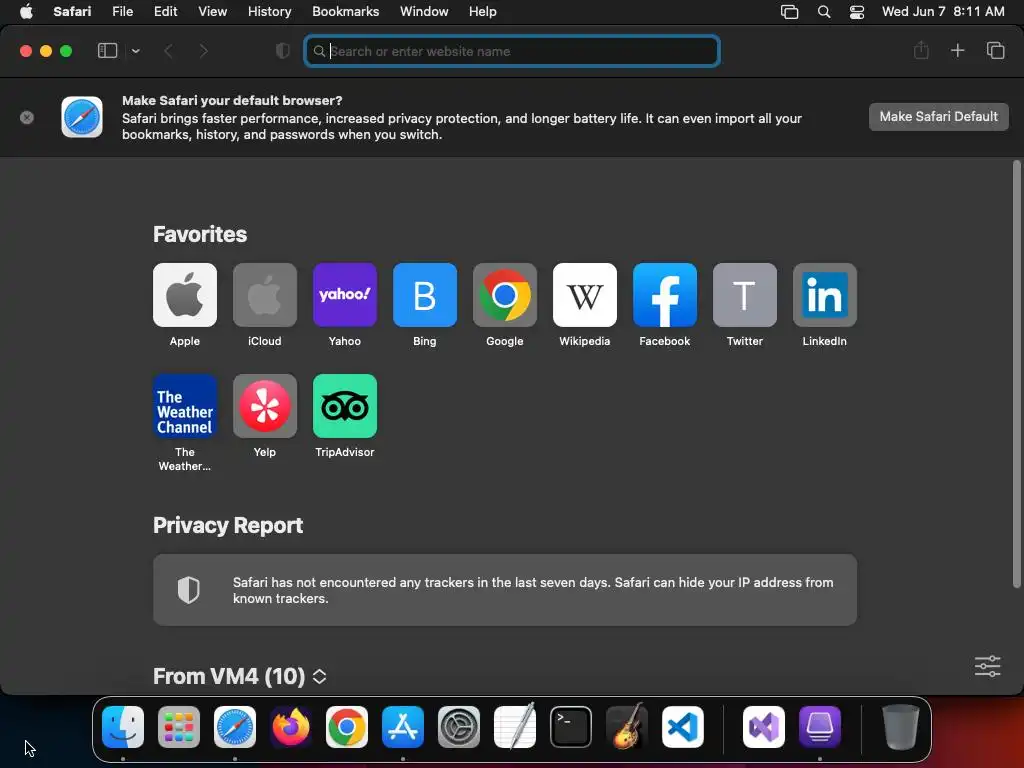Click the Privacy Report section heading
The image size is (1024, 768).
point(228,526)
